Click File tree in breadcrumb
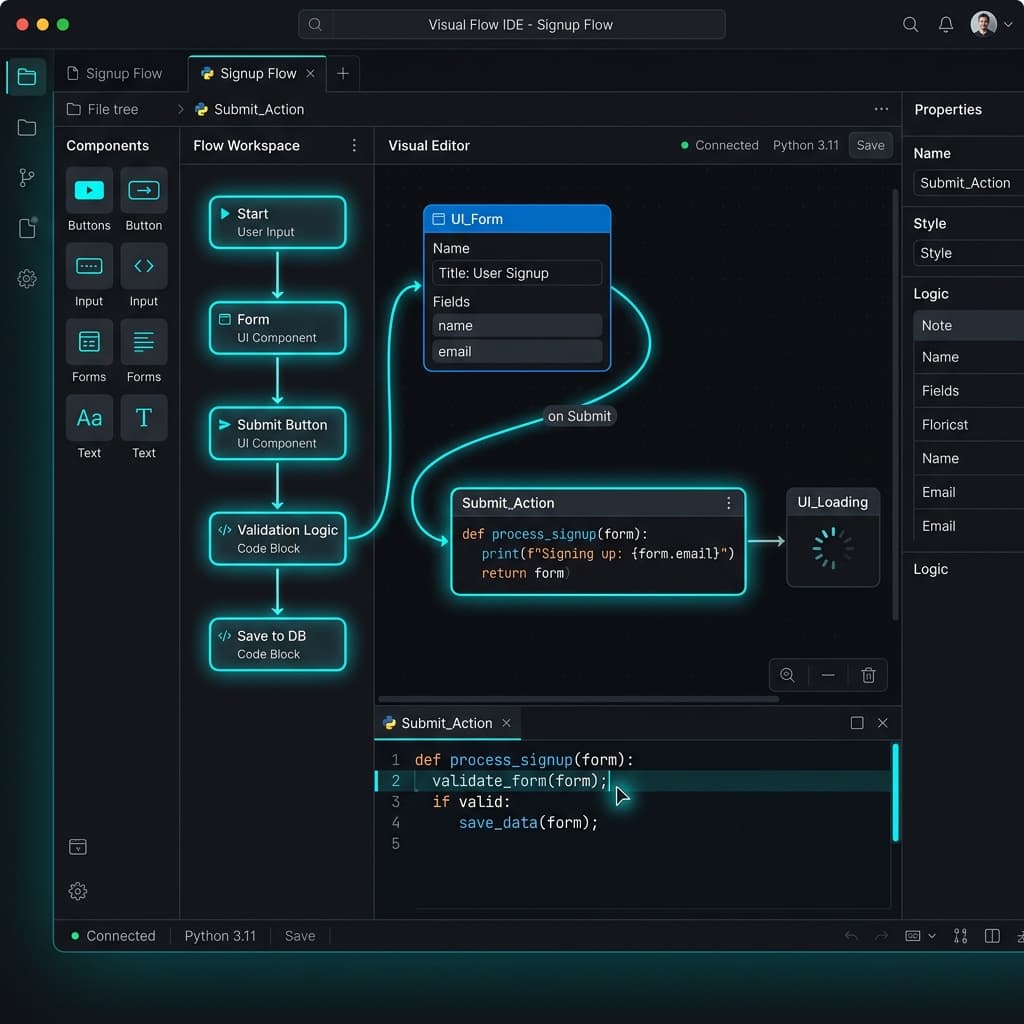1024x1024 pixels. tap(103, 109)
